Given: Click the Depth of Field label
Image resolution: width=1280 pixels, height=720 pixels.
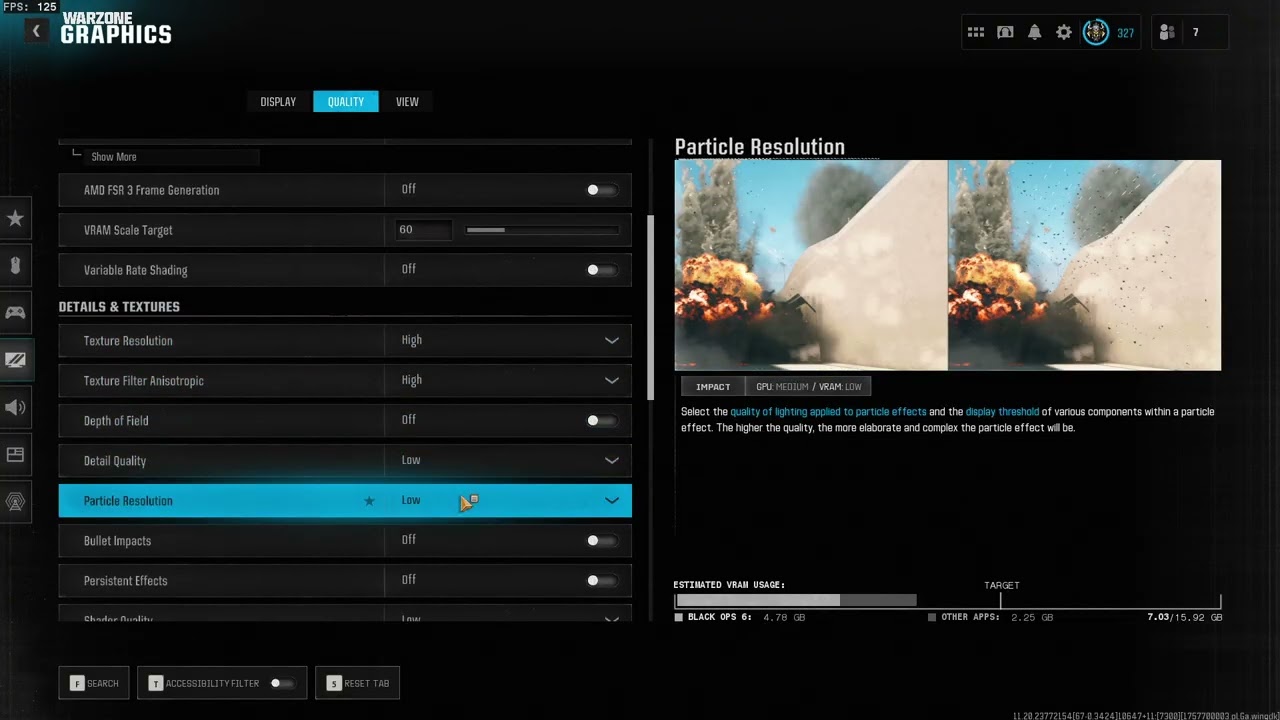Looking at the screenshot, I should [x=116, y=421].
